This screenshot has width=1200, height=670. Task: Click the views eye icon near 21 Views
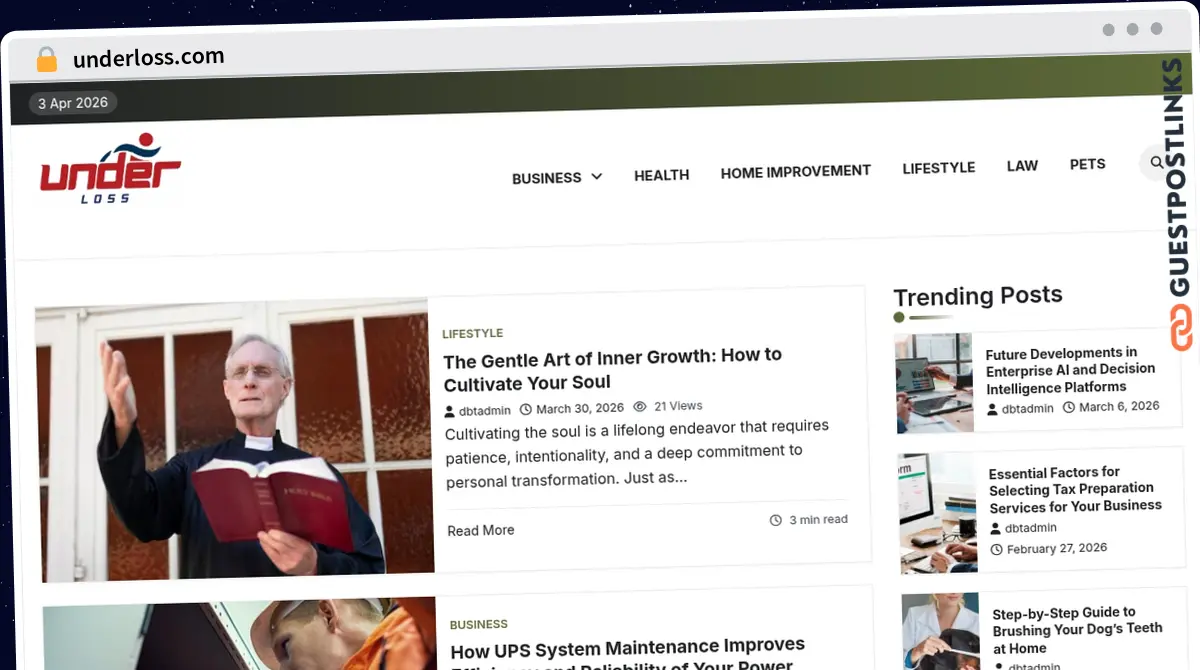coord(640,407)
